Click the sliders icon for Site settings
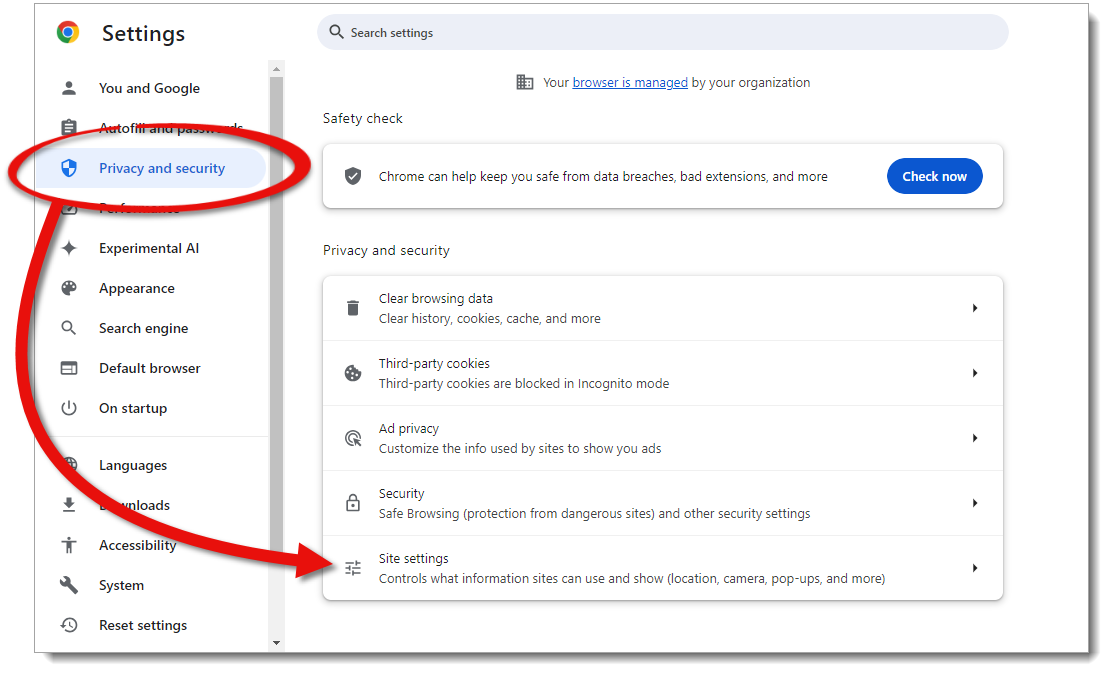Screen dimensions: 1109x673 coord(353,568)
